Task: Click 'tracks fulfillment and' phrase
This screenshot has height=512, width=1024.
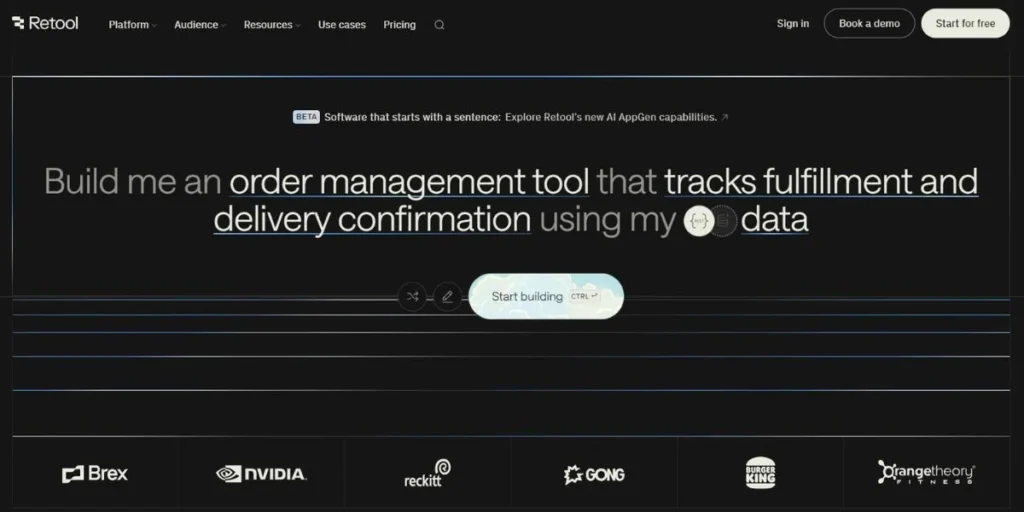Action: [821, 182]
